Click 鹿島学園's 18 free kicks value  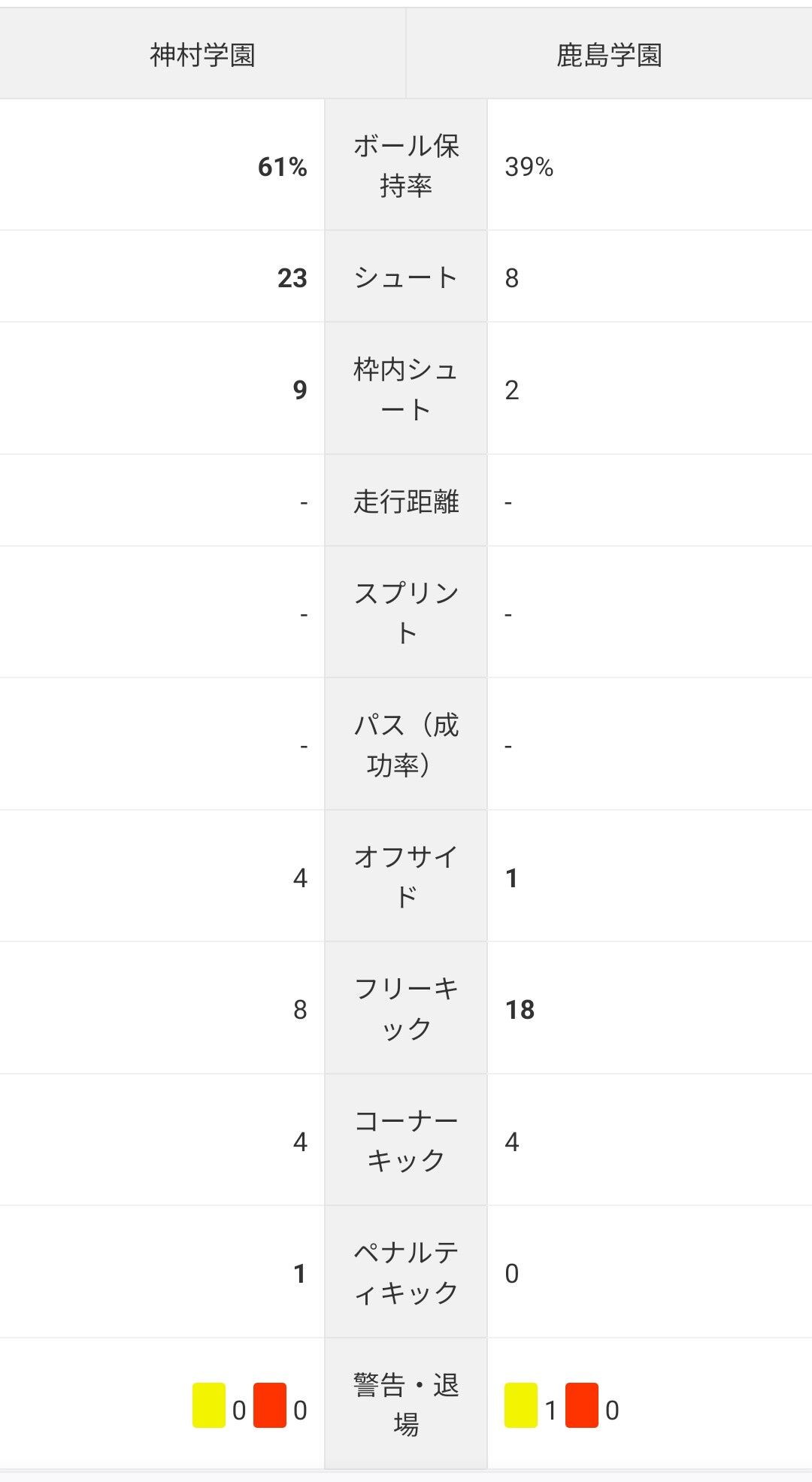click(x=520, y=1009)
